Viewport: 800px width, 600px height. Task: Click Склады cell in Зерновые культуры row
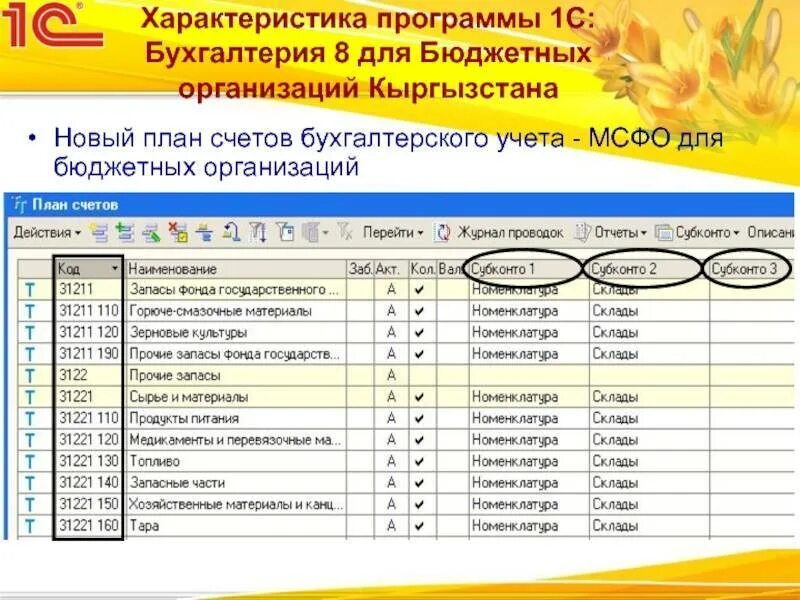click(x=649, y=333)
